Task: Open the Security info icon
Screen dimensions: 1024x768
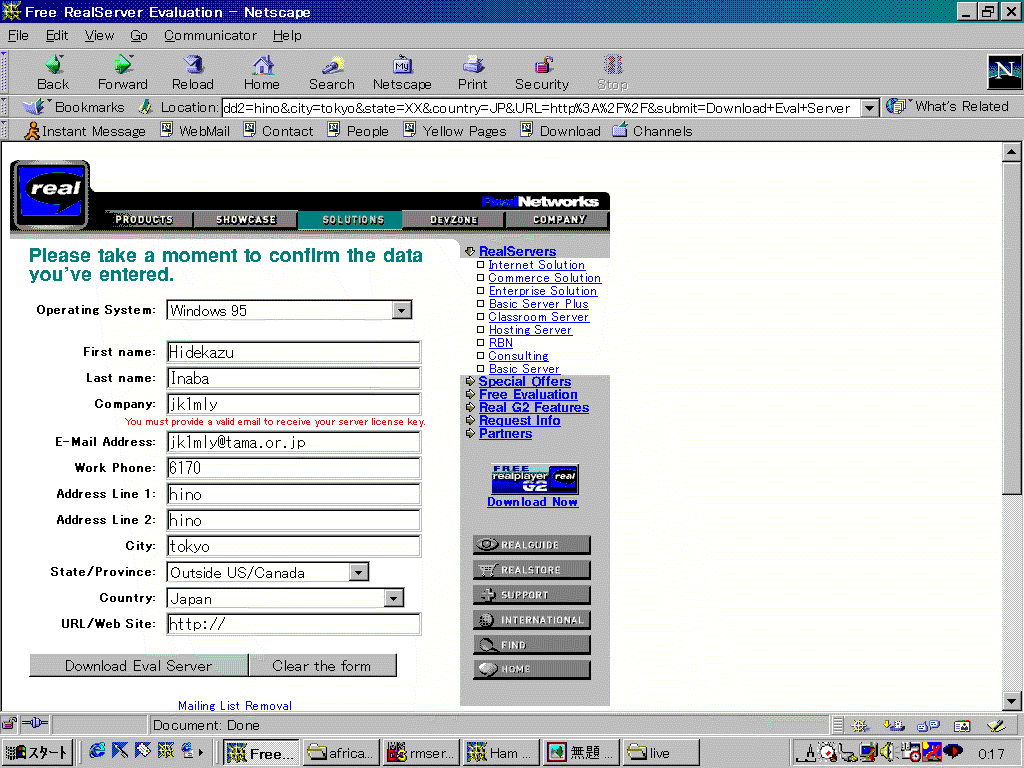Action: pos(542,72)
